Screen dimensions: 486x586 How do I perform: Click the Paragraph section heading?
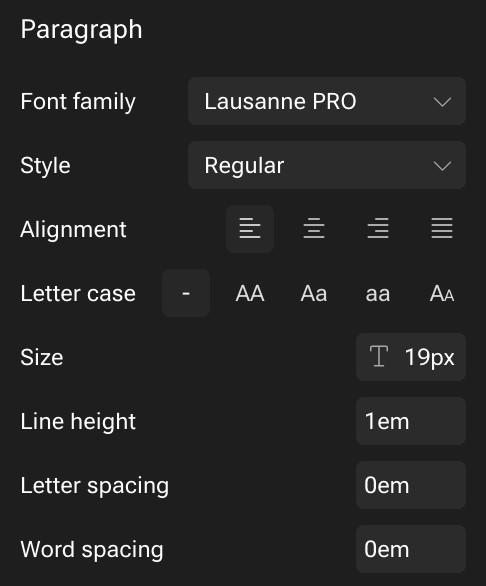pyautogui.click(x=81, y=30)
